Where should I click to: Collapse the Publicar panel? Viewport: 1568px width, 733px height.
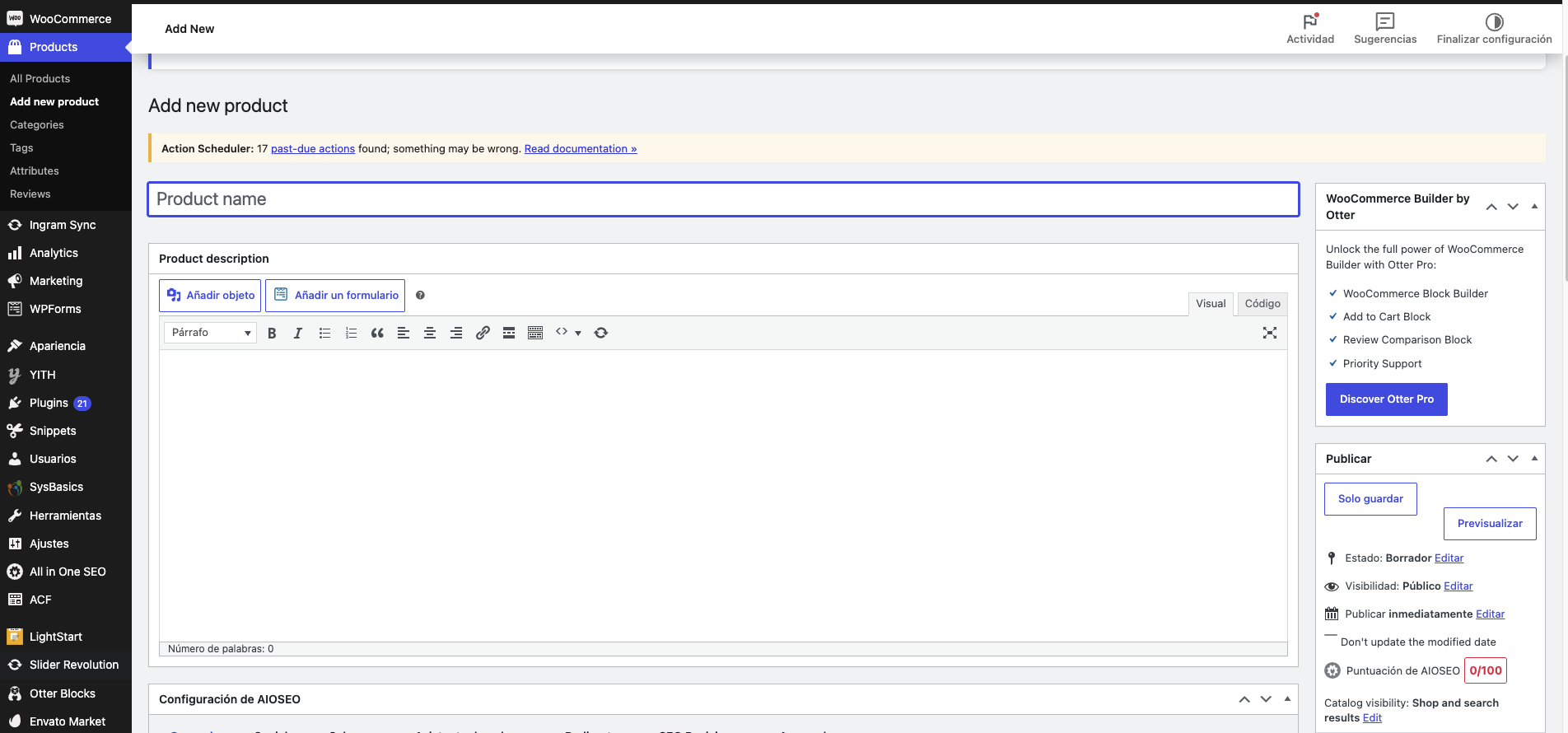coord(1534,458)
